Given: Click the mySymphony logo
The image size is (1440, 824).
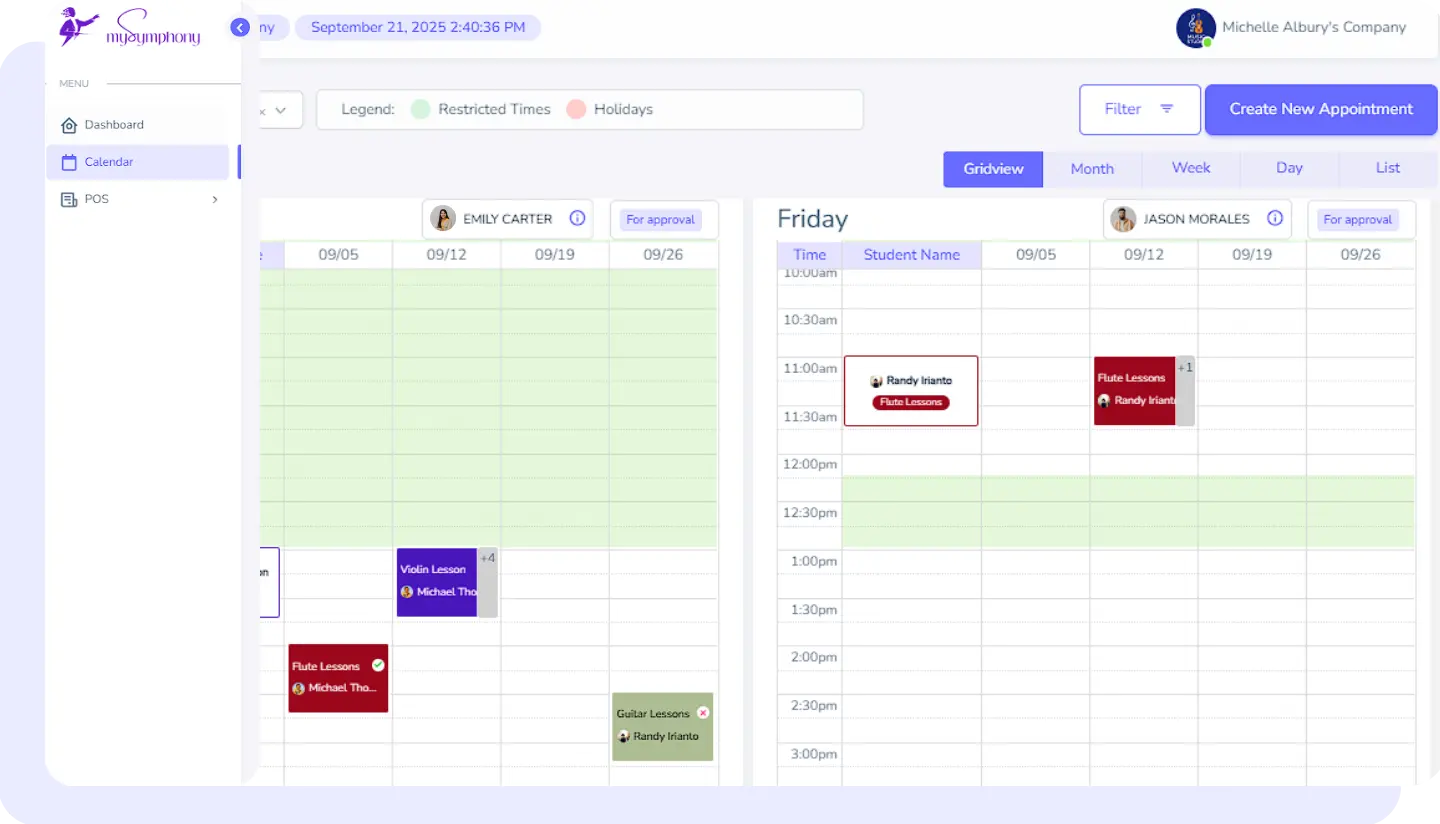Looking at the screenshot, I should click(x=129, y=27).
